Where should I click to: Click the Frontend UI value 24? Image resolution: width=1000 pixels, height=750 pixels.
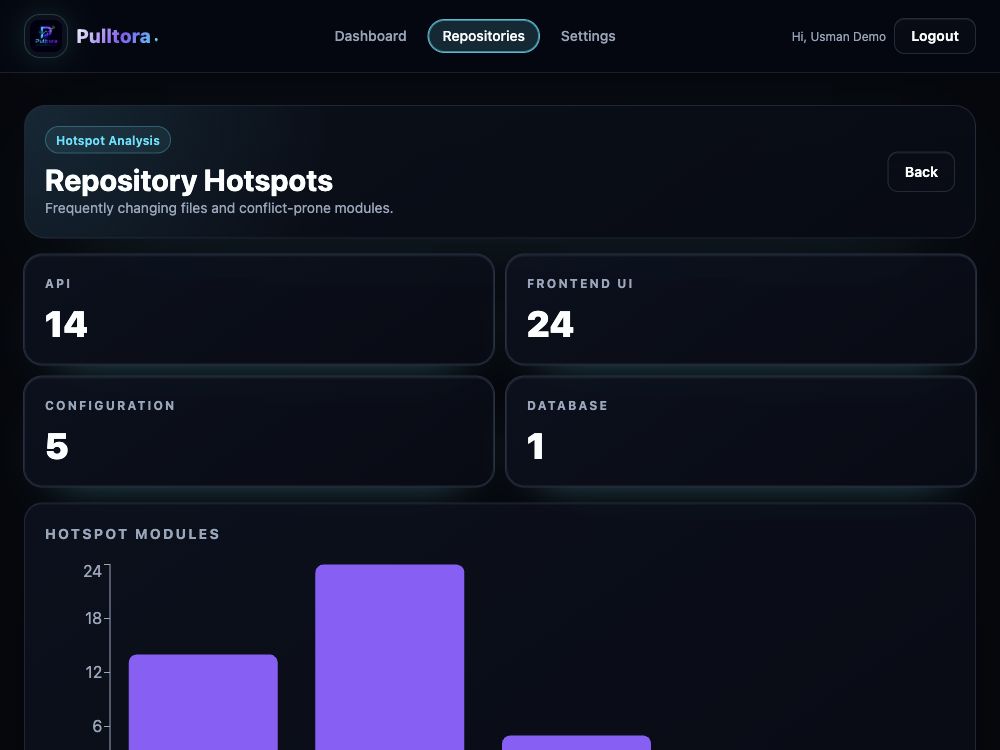(x=550, y=325)
